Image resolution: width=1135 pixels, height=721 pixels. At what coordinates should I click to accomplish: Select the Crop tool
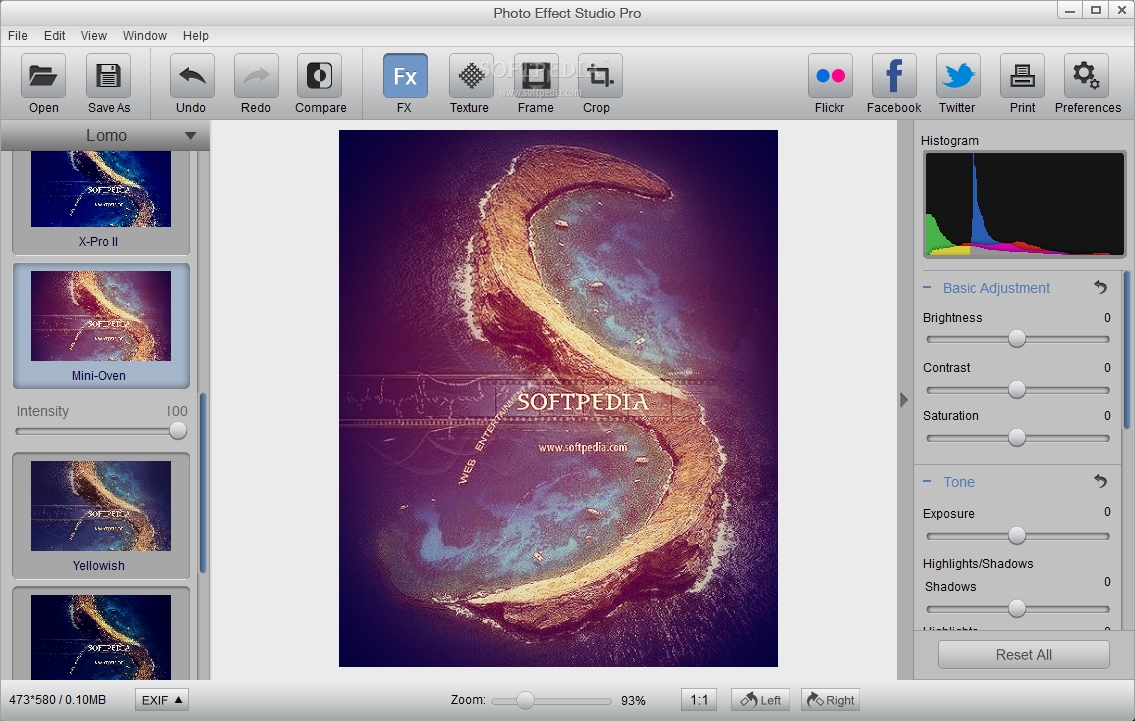tap(600, 75)
